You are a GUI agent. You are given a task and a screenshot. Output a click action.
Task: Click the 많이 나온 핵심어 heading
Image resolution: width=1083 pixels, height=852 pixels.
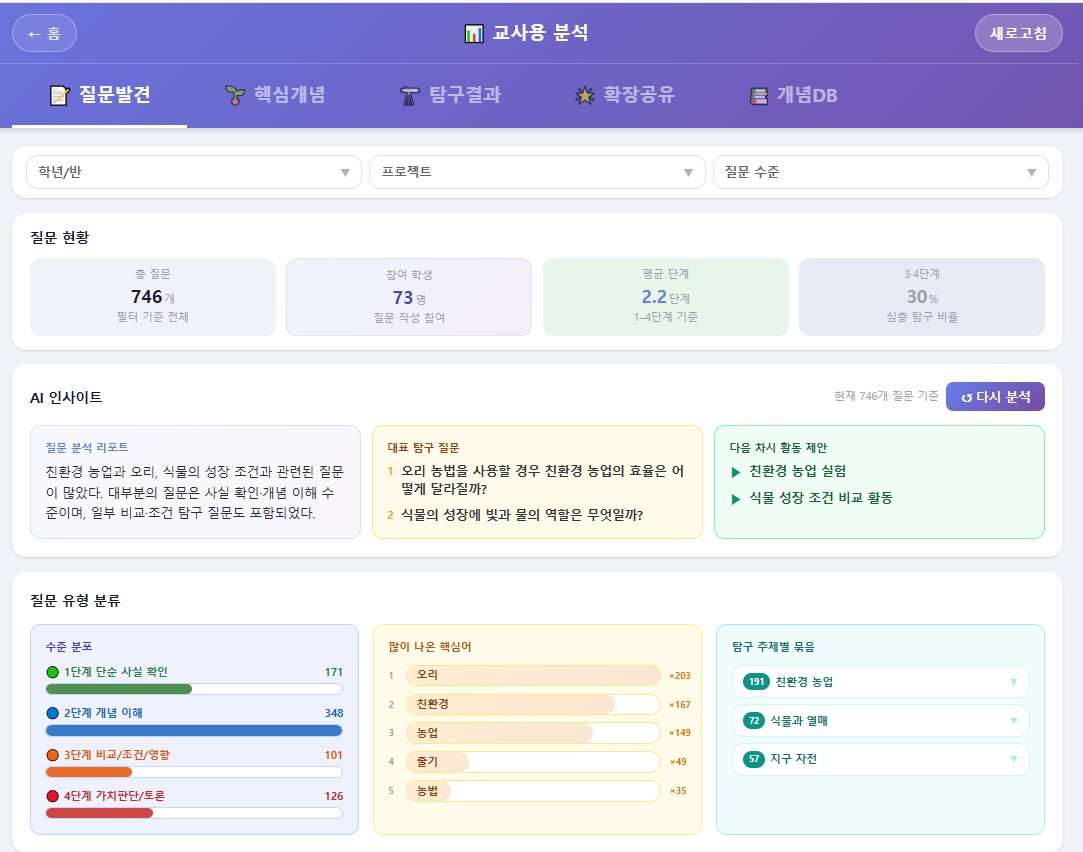click(x=430, y=647)
